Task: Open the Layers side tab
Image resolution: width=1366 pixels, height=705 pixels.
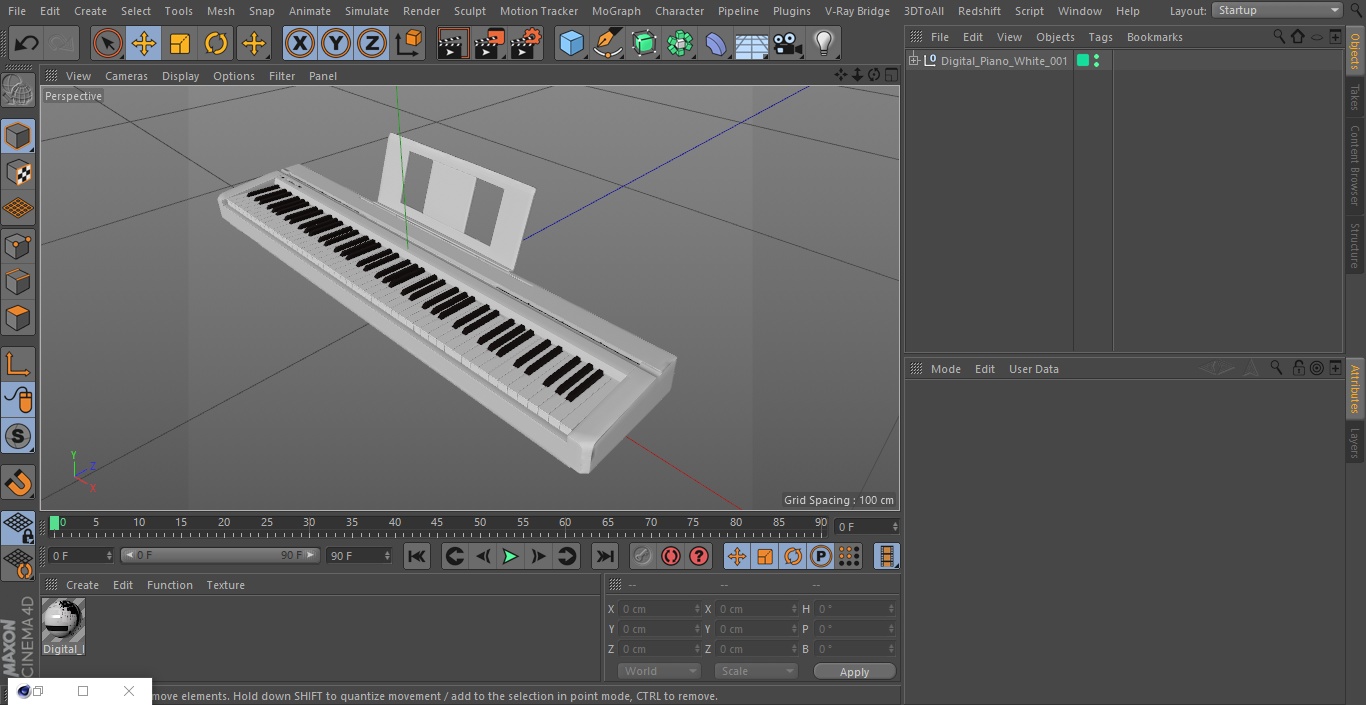Action: click(x=1355, y=442)
